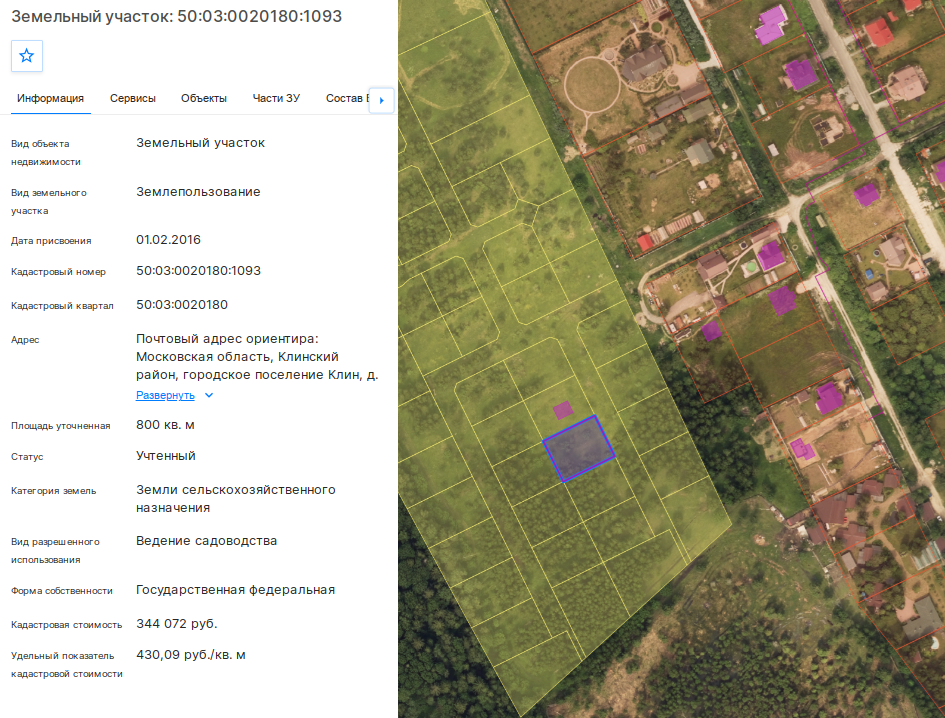Select the blue highlighted parcel on map
Viewport: 945px width, 718px height.
(579, 449)
